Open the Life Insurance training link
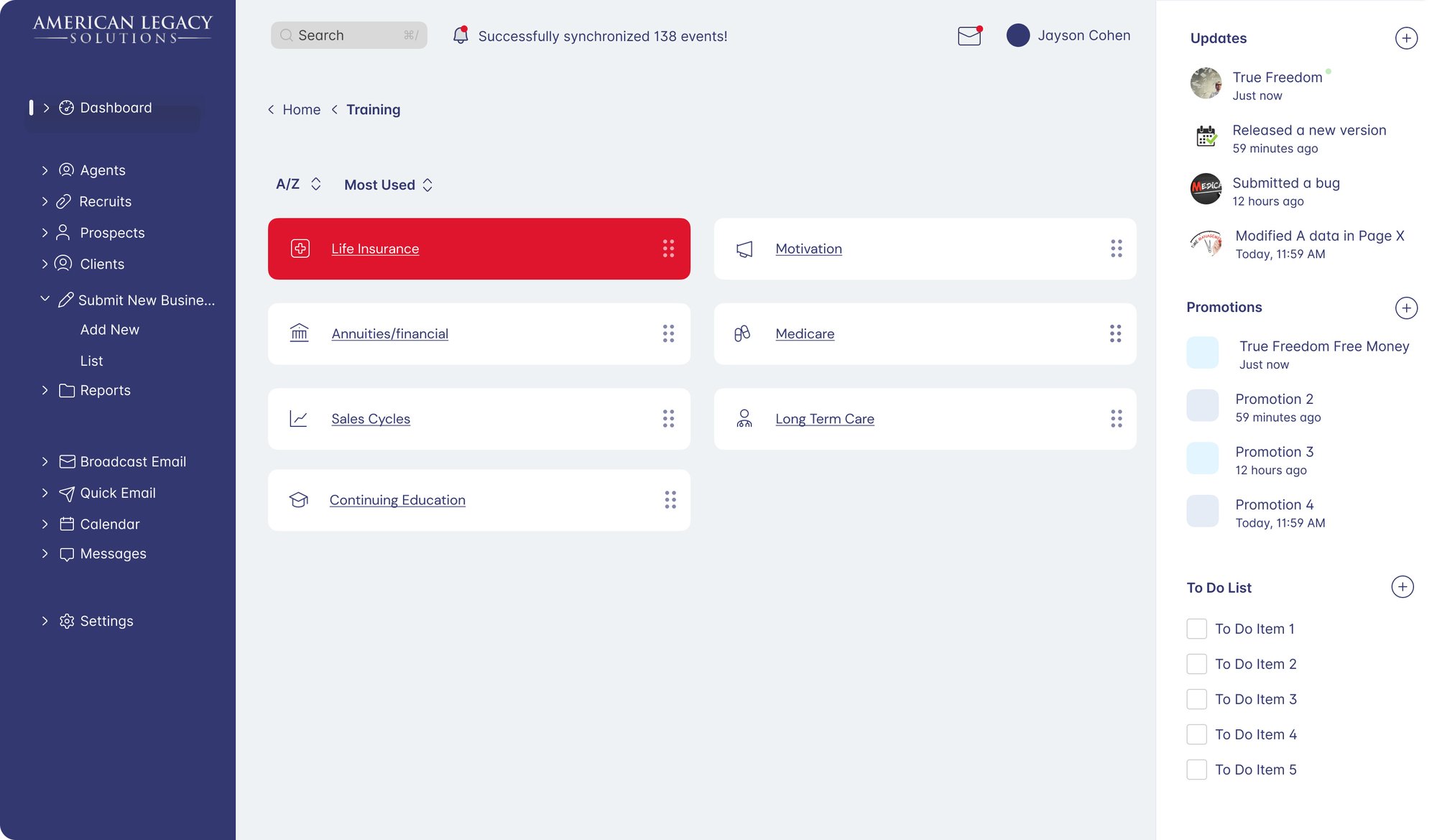 [375, 249]
